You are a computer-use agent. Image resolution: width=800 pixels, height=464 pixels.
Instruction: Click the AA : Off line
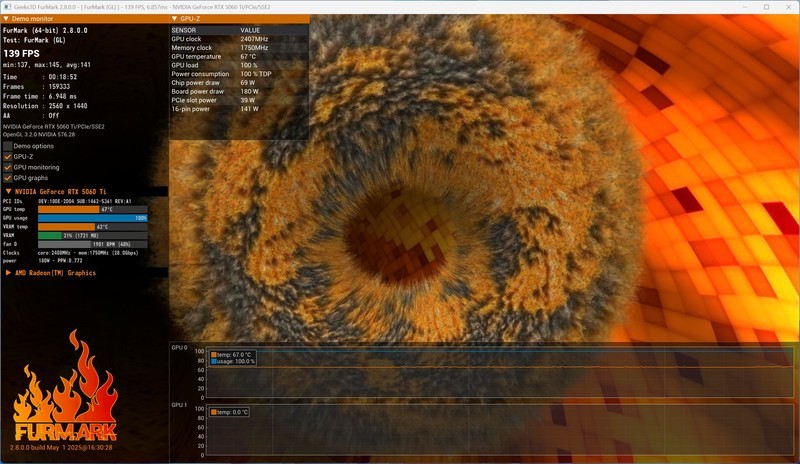pyautogui.click(x=31, y=116)
